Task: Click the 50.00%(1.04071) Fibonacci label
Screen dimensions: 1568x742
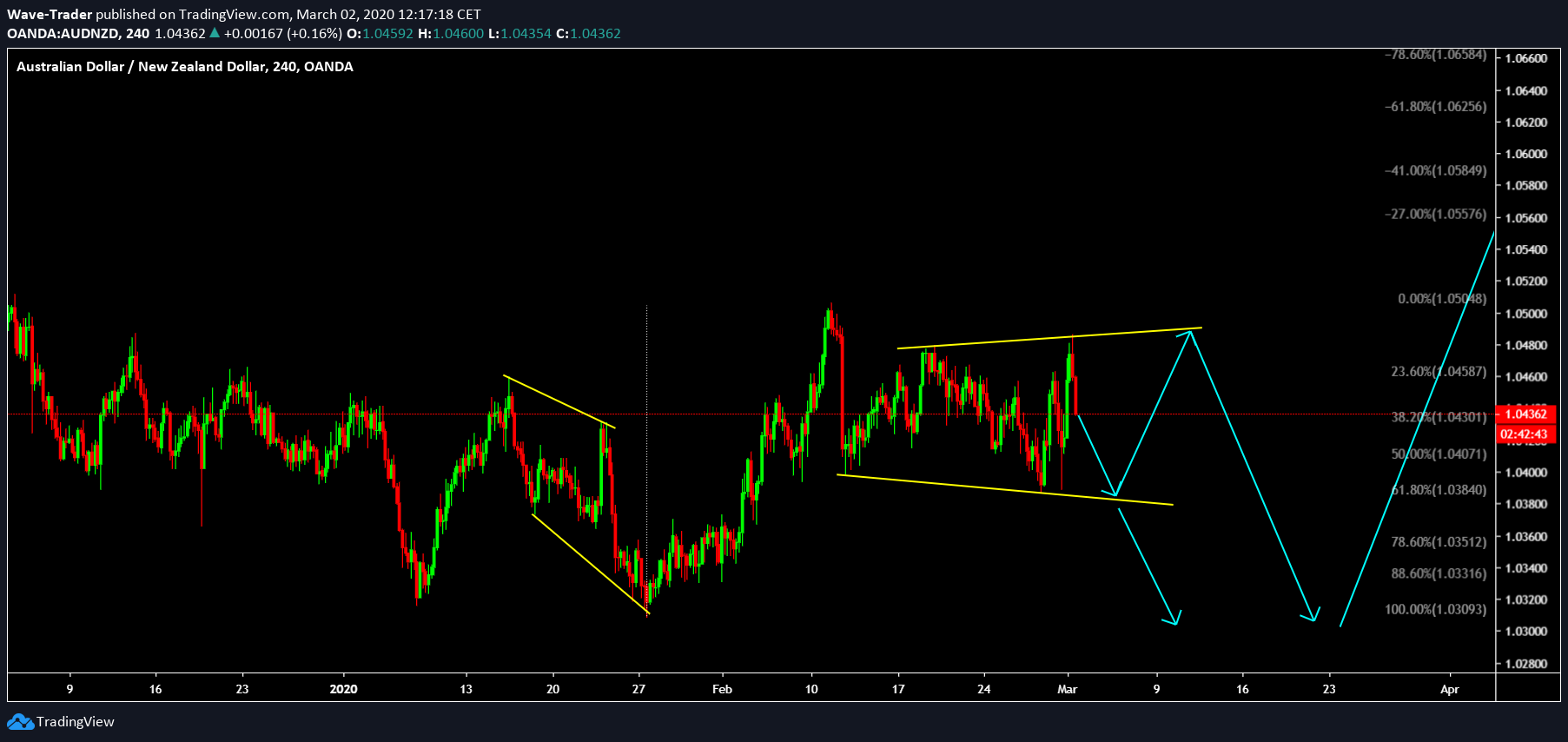Action: coord(1439,454)
